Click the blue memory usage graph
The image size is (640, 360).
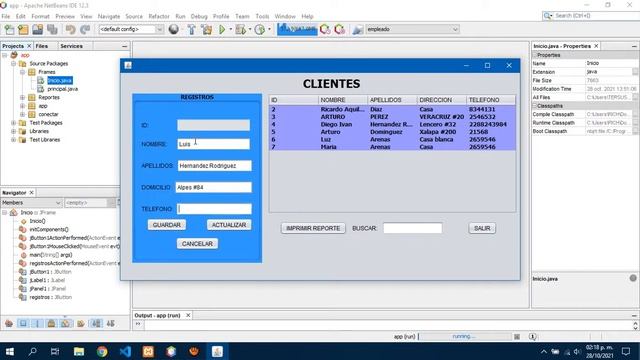[x=297, y=29]
